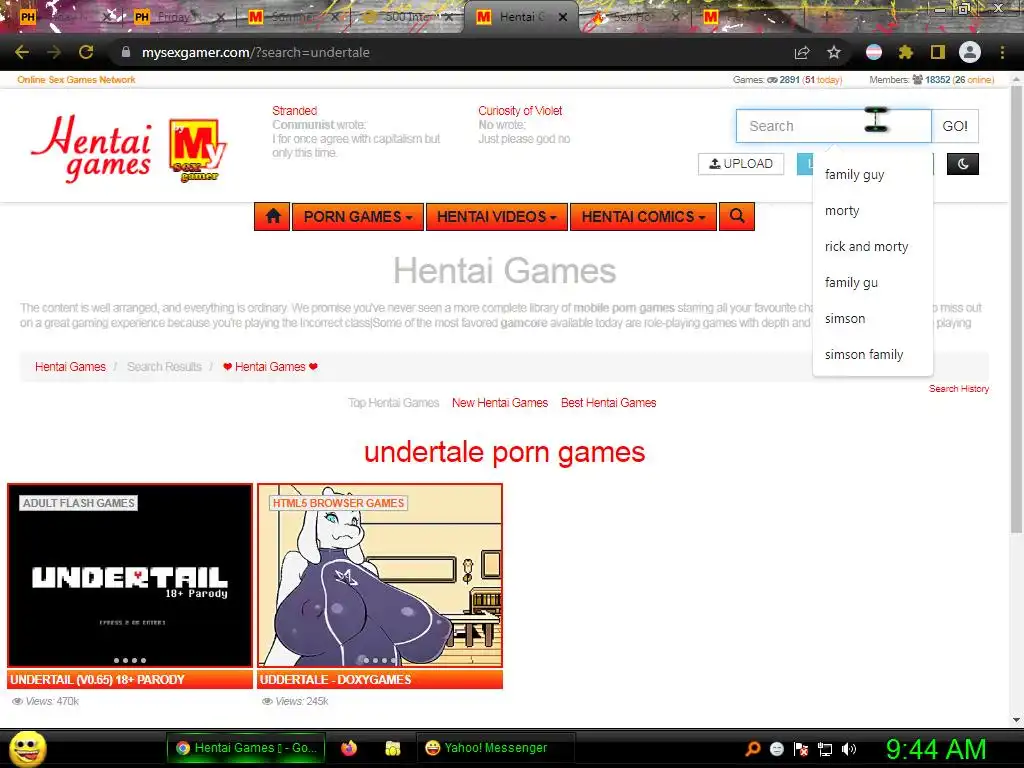Open the 'Stranded' comment link
Screen dimensions: 1024x768
click(295, 111)
